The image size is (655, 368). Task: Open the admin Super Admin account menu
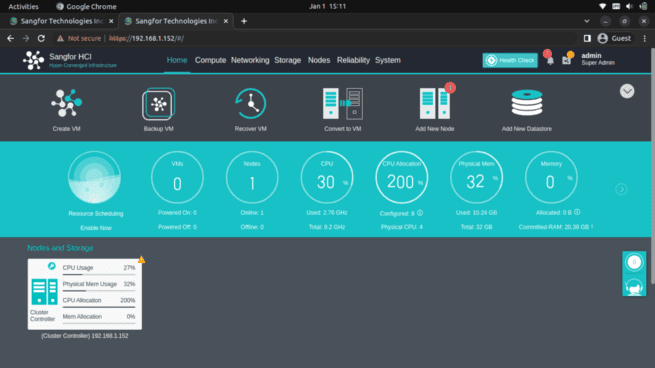click(598, 59)
